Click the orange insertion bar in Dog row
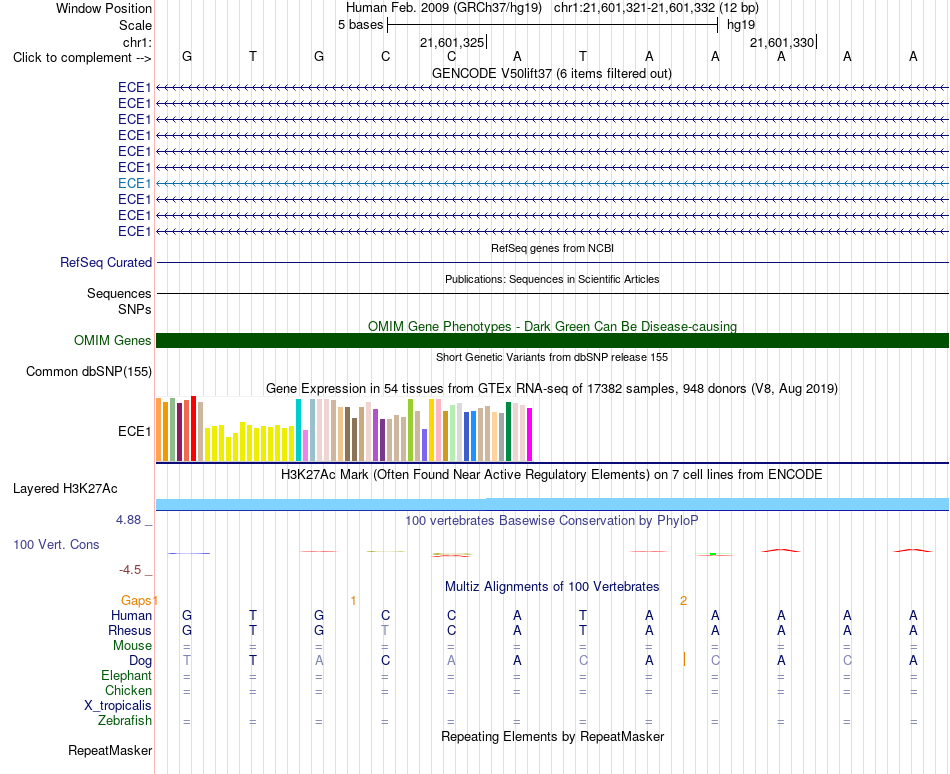Screen dimensions: 950x774 [x=684, y=660]
